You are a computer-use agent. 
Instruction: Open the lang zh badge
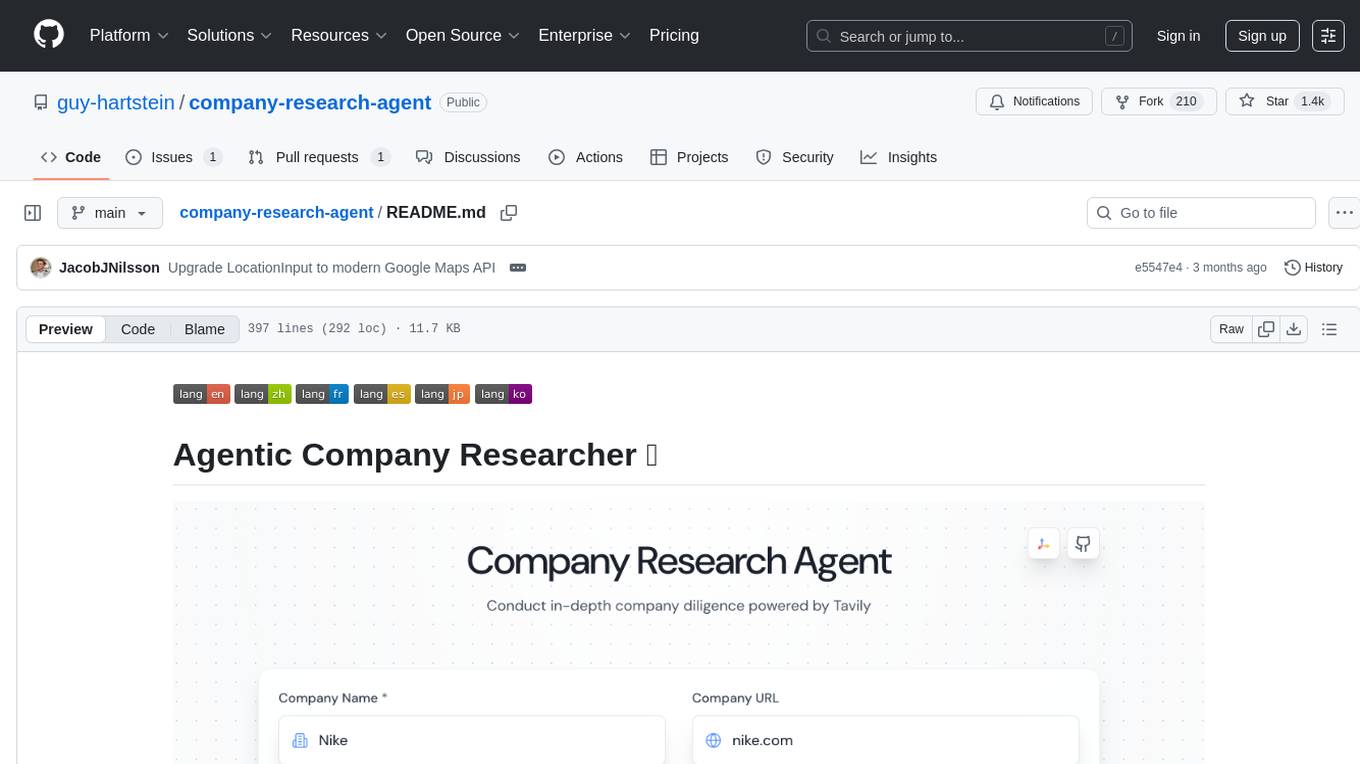click(x=262, y=394)
